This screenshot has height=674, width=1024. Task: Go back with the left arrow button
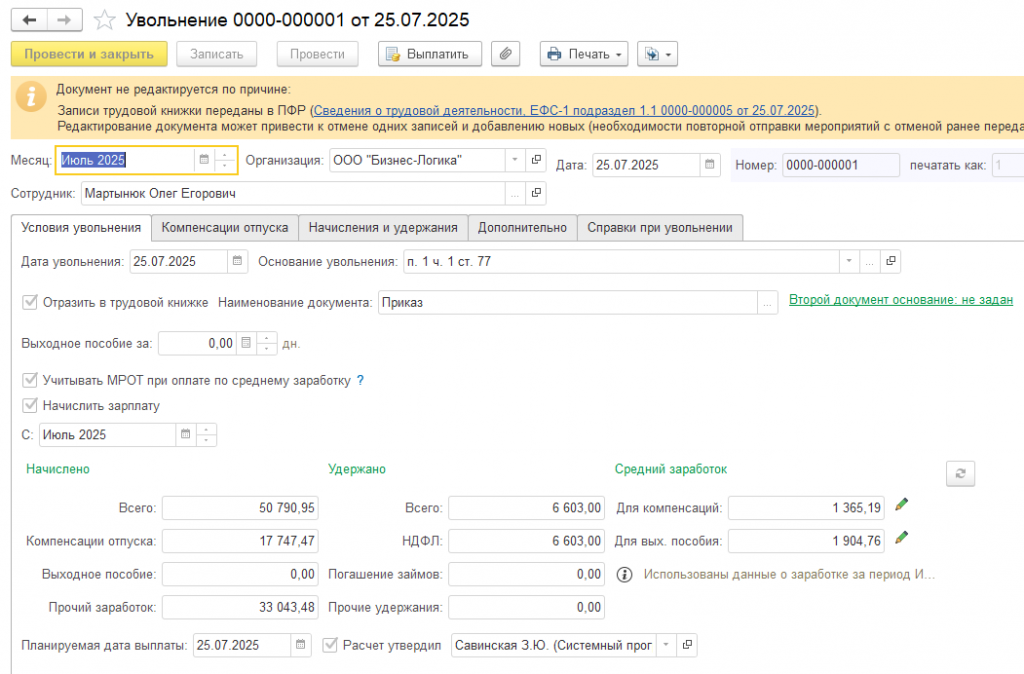[29, 20]
